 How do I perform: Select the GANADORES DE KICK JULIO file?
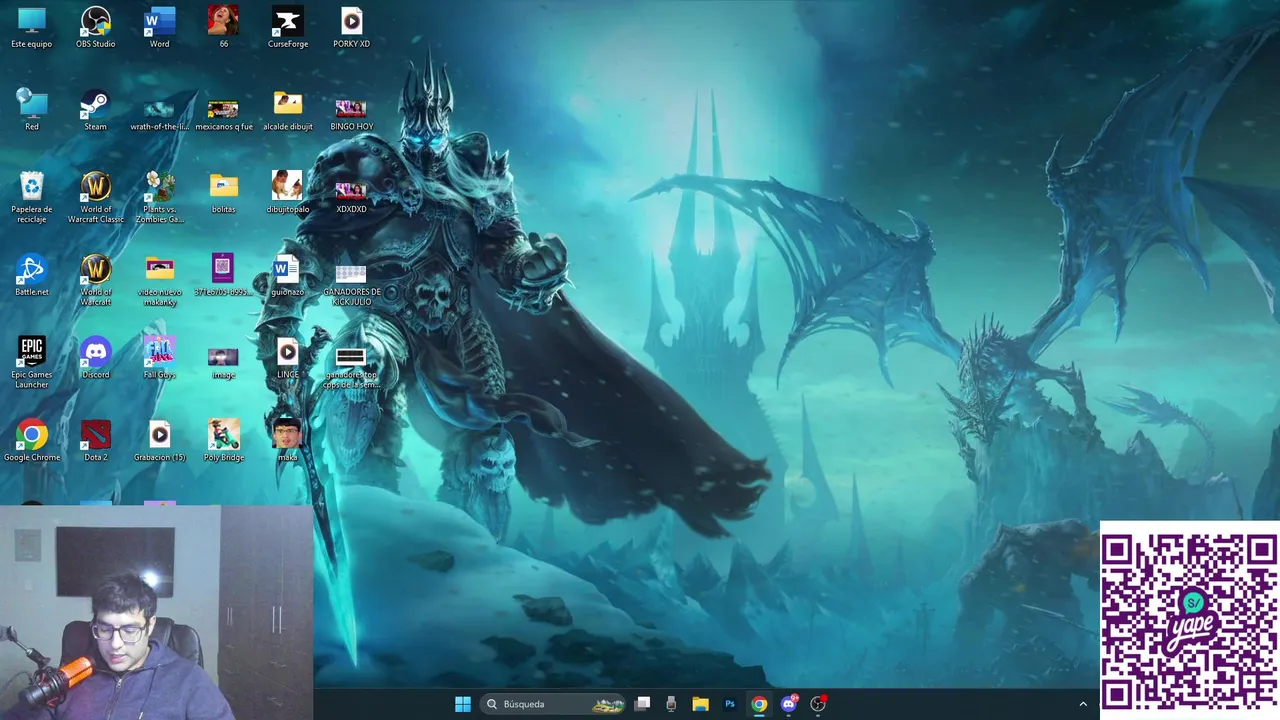351,284
